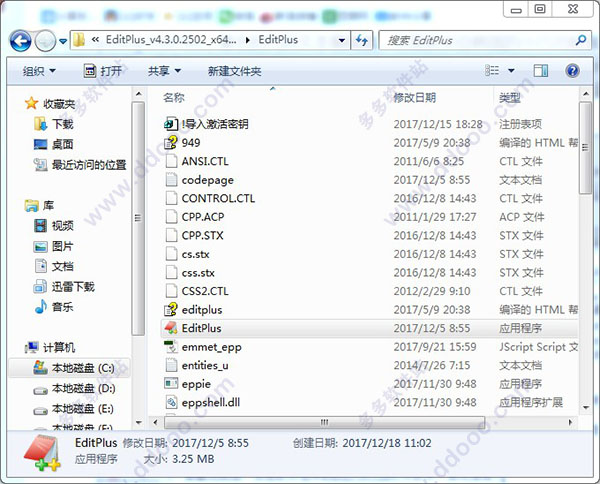Image resolution: width=600 pixels, height=484 pixels.
Task: Select the eppie application icon
Action: pos(171,383)
